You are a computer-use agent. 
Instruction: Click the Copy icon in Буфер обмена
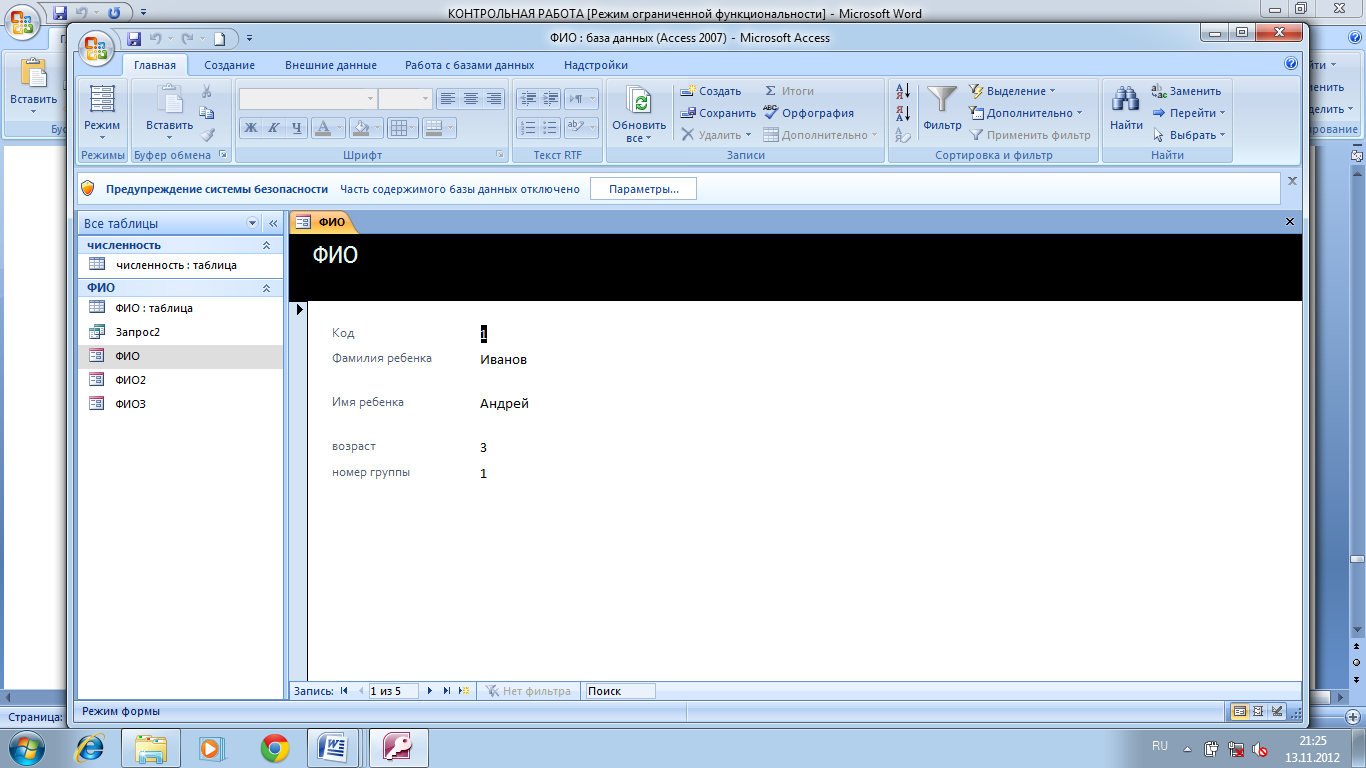tap(207, 112)
